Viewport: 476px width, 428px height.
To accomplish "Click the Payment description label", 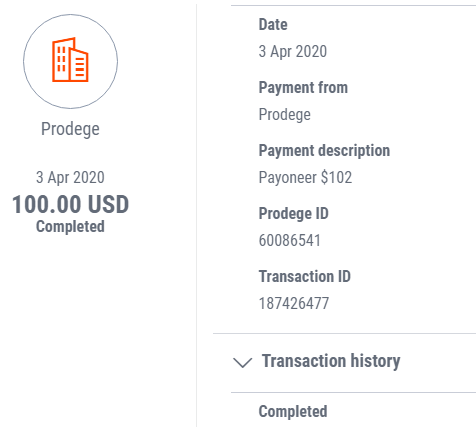I will click(324, 151).
